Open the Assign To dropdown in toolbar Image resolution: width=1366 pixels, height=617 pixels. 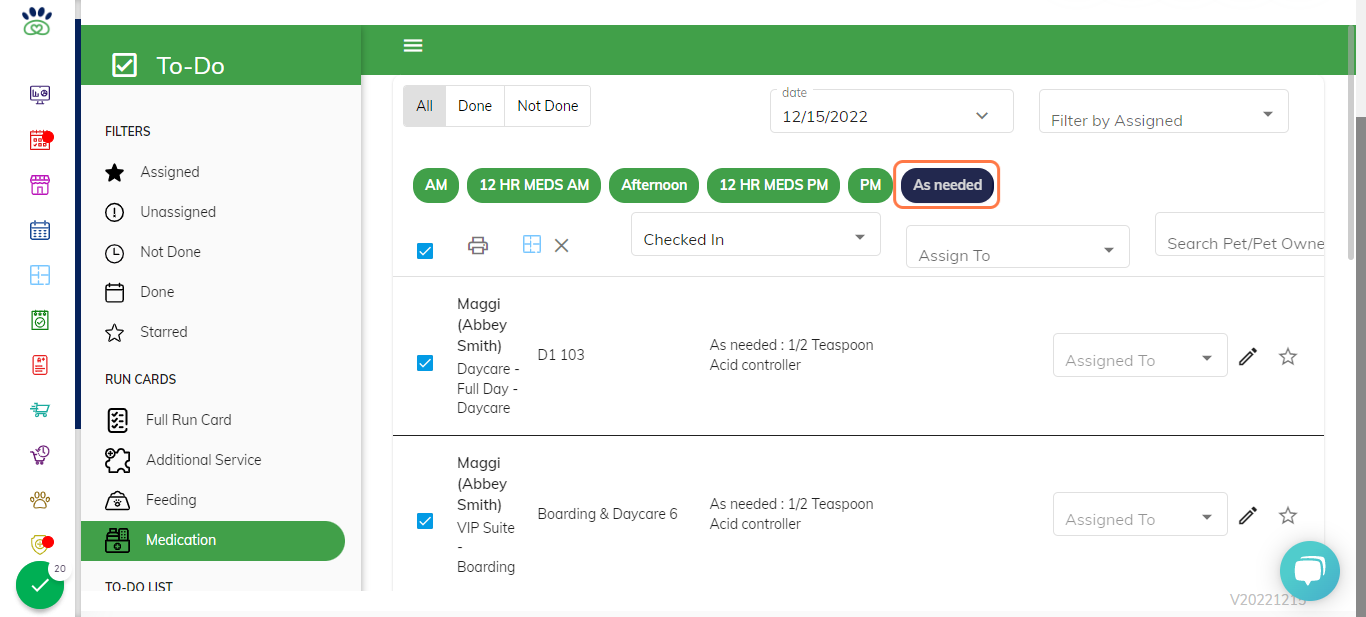tap(1018, 247)
